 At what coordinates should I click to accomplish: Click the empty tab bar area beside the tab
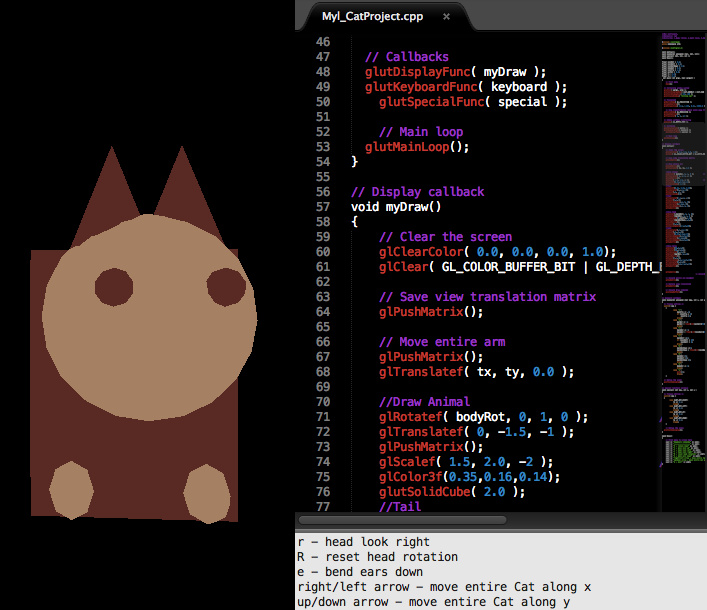[580, 17]
